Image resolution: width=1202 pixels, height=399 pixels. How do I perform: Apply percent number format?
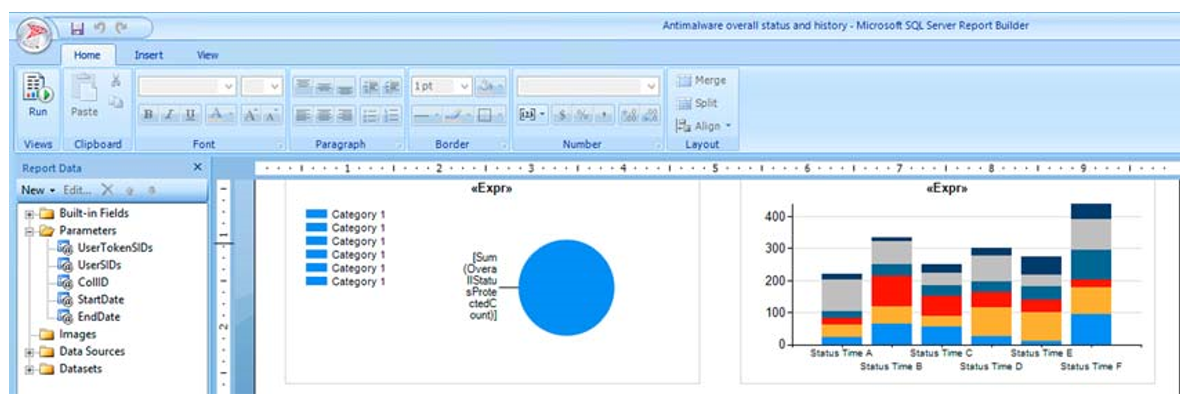(583, 114)
